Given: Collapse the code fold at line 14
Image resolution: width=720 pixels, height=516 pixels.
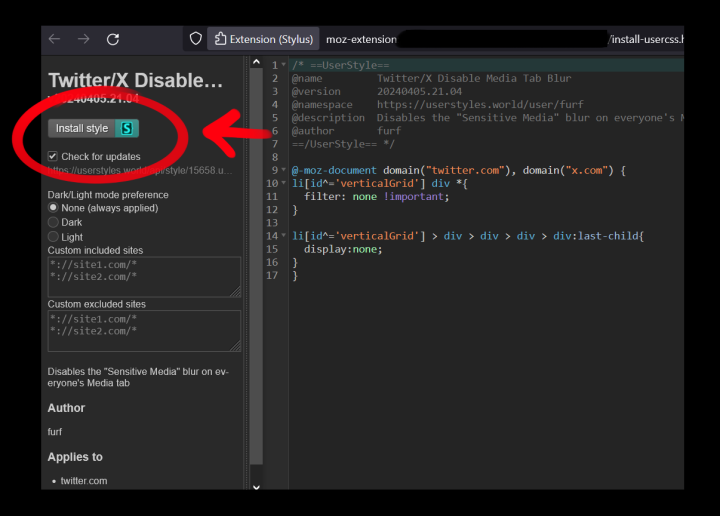Looking at the screenshot, I should 284,236.
